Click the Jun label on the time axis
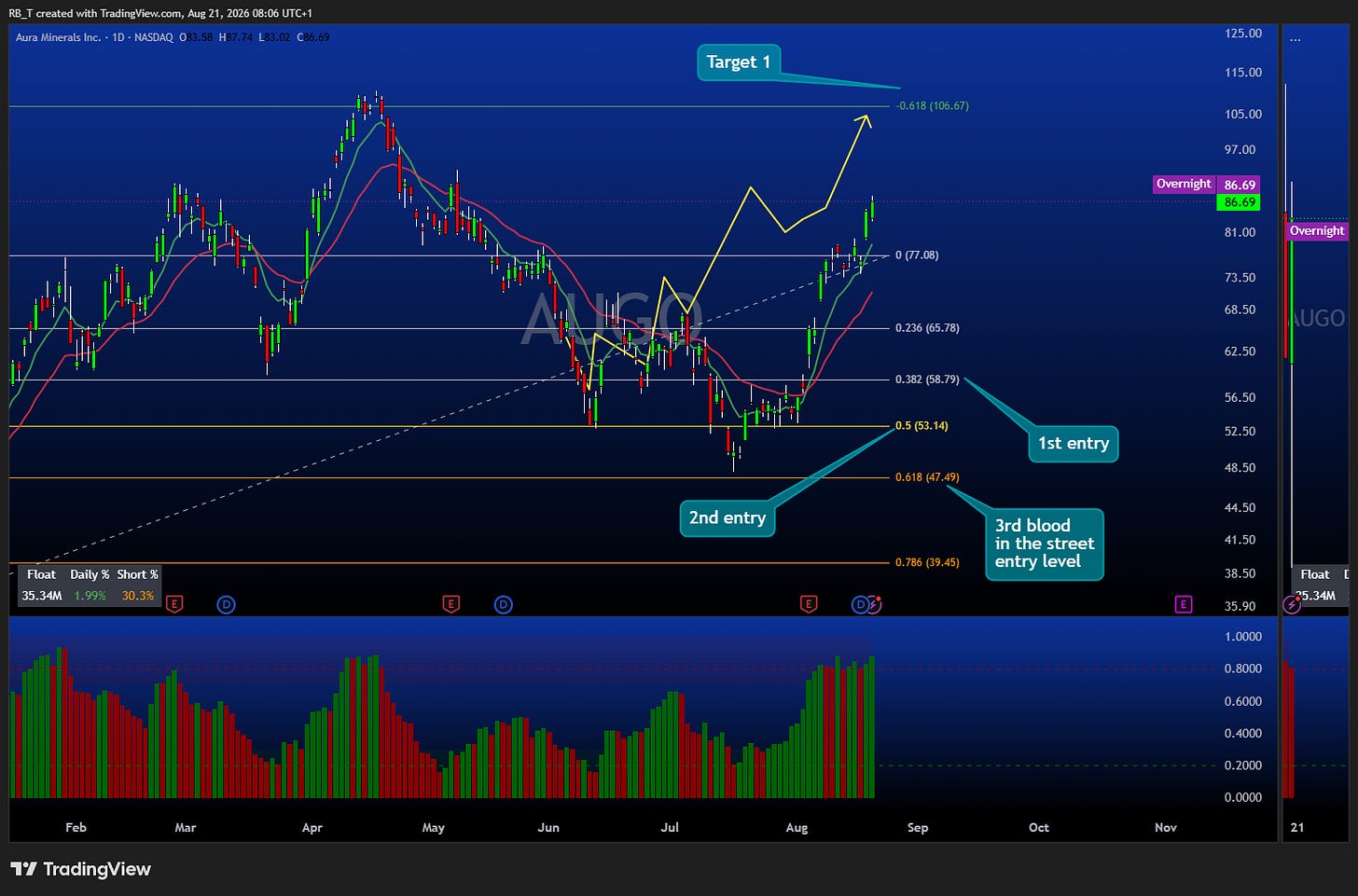1358x896 pixels. point(548,827)
